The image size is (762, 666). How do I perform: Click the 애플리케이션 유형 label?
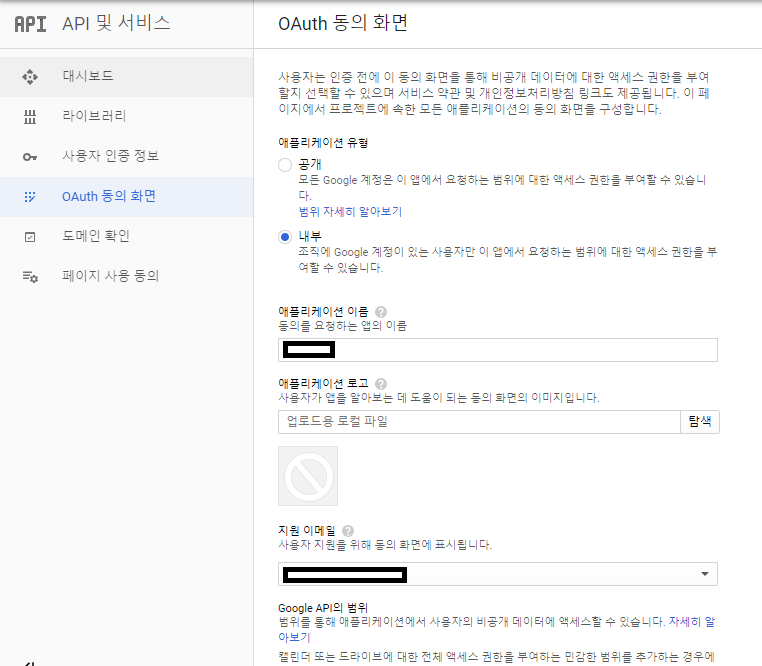323,143
